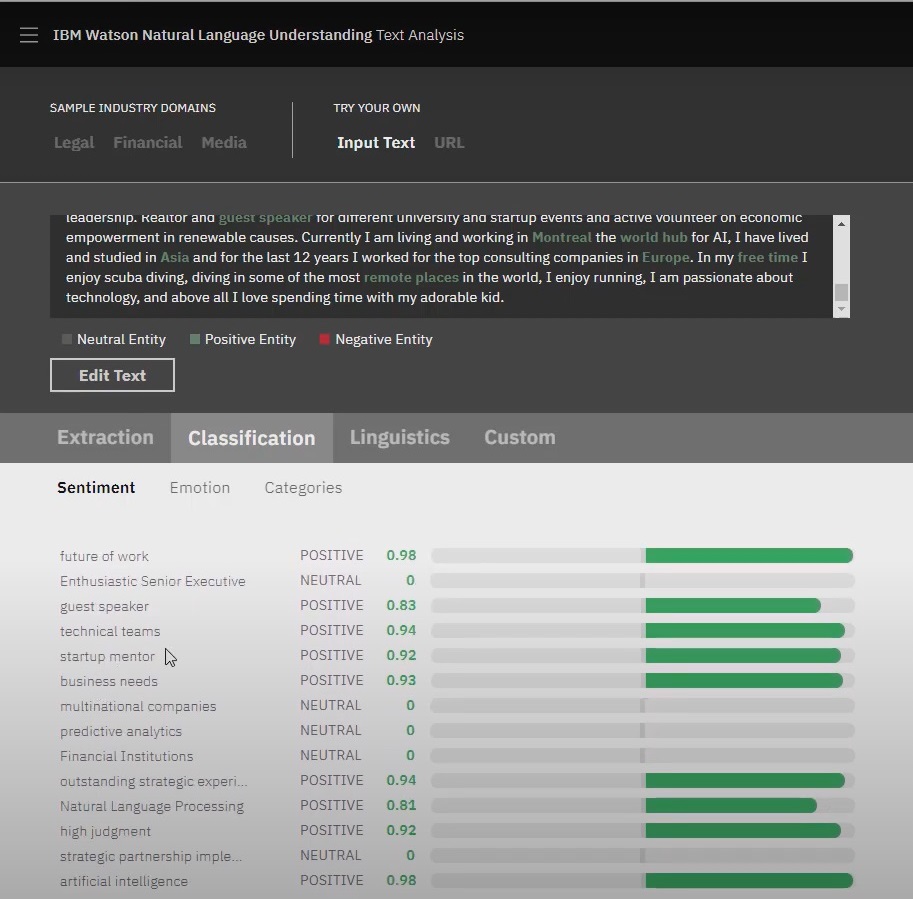Click the 'strategic partnership imple...' row label
Image resolution: width=913 pixels, height=899 pixels.
151,856
